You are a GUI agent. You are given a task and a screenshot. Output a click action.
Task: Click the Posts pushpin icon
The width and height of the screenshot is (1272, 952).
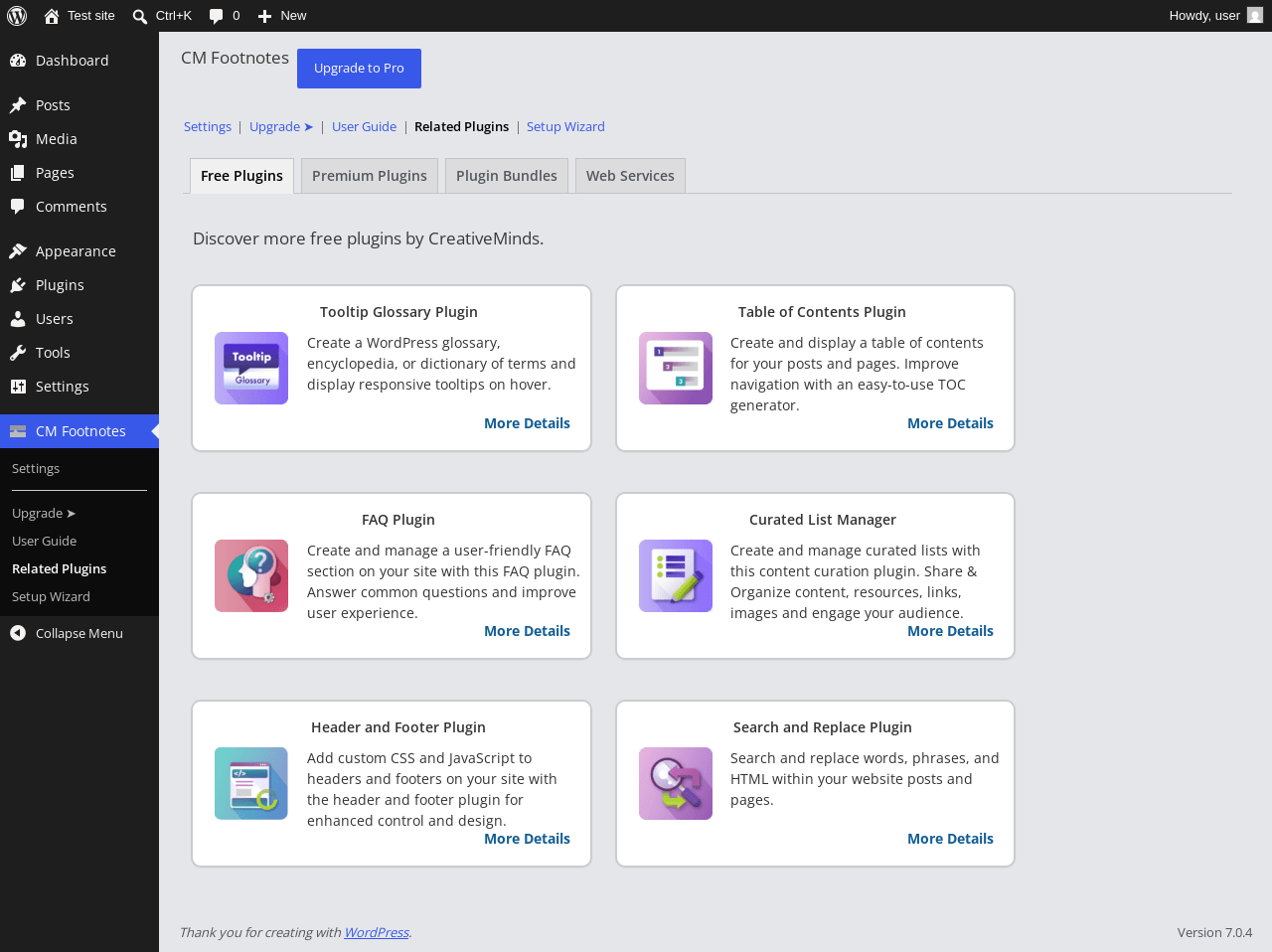pyautogui.click(x=18, y=105)
